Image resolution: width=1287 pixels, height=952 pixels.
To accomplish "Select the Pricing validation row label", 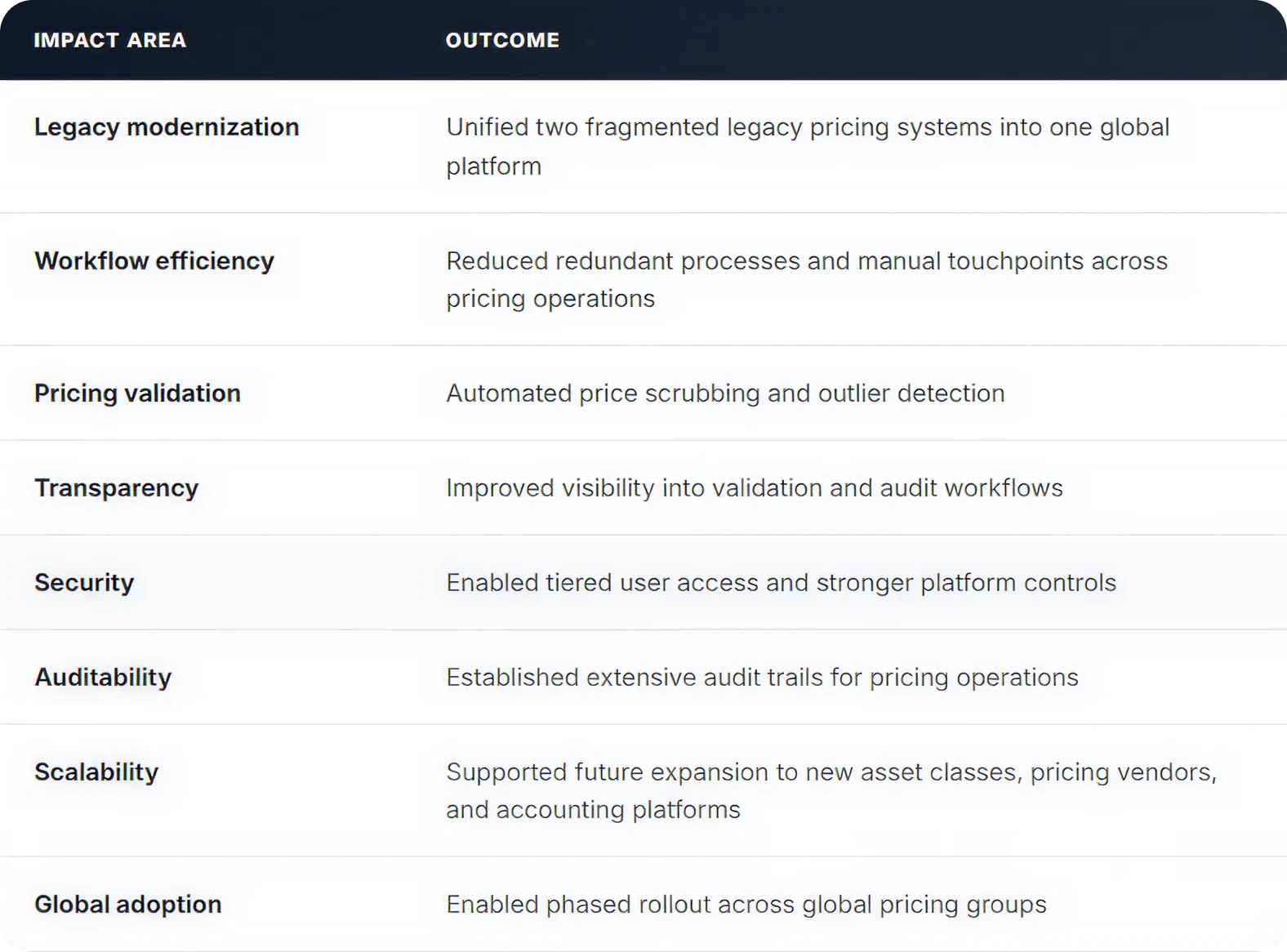I will (137, 394).
